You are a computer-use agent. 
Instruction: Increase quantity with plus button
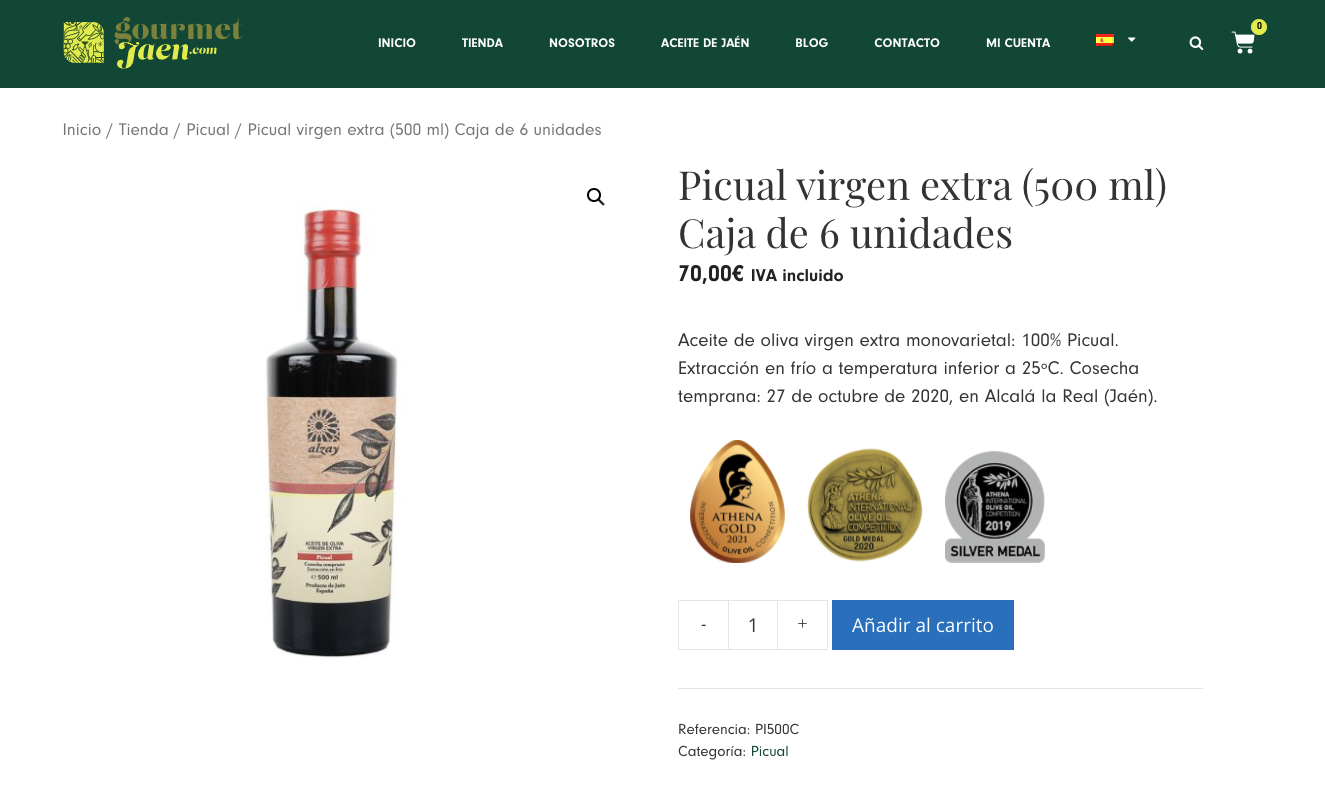point(802,625)
